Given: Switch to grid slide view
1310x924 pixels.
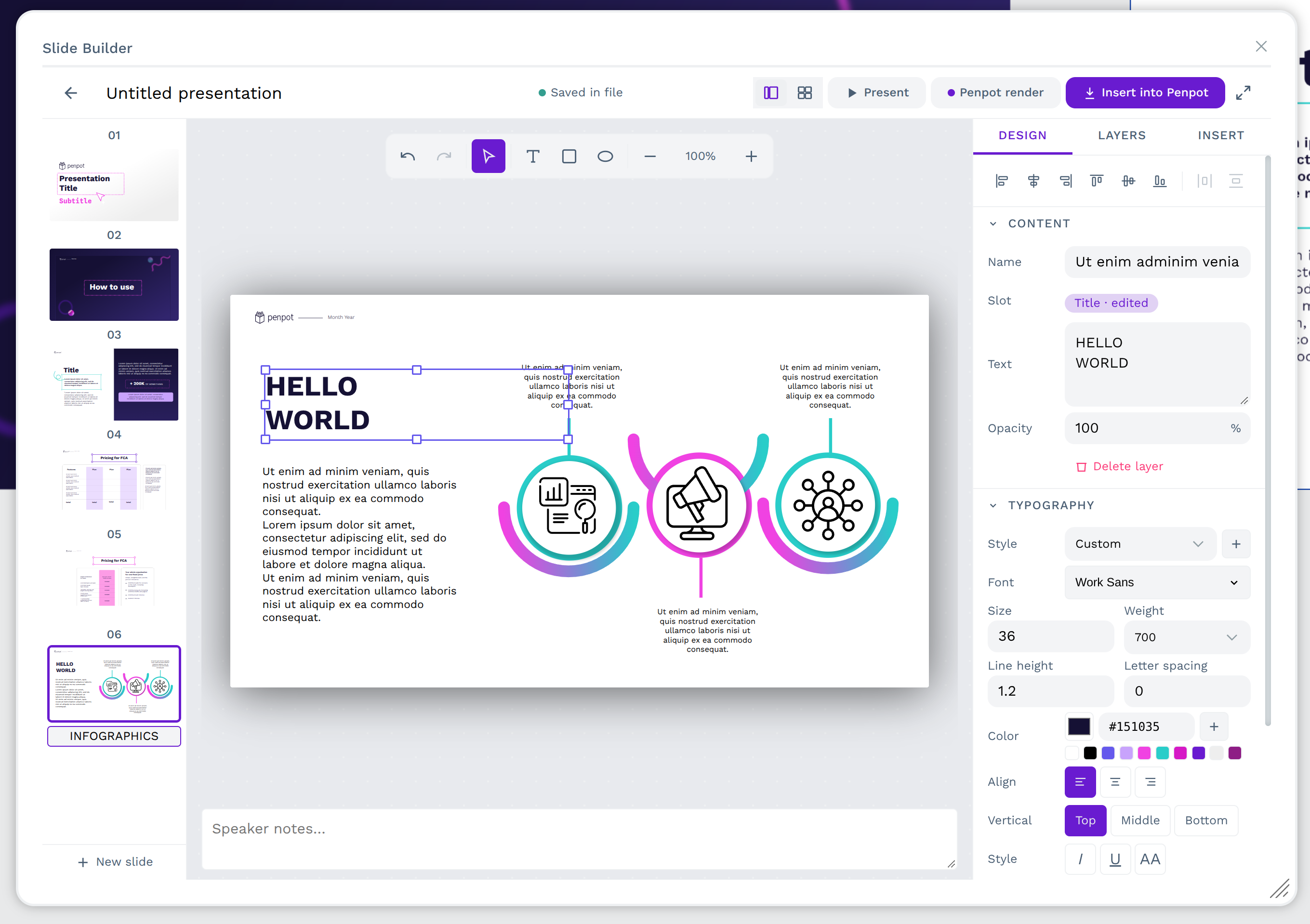Looking at the screenshot, I should pyautogui.click(x=805, y=93).
